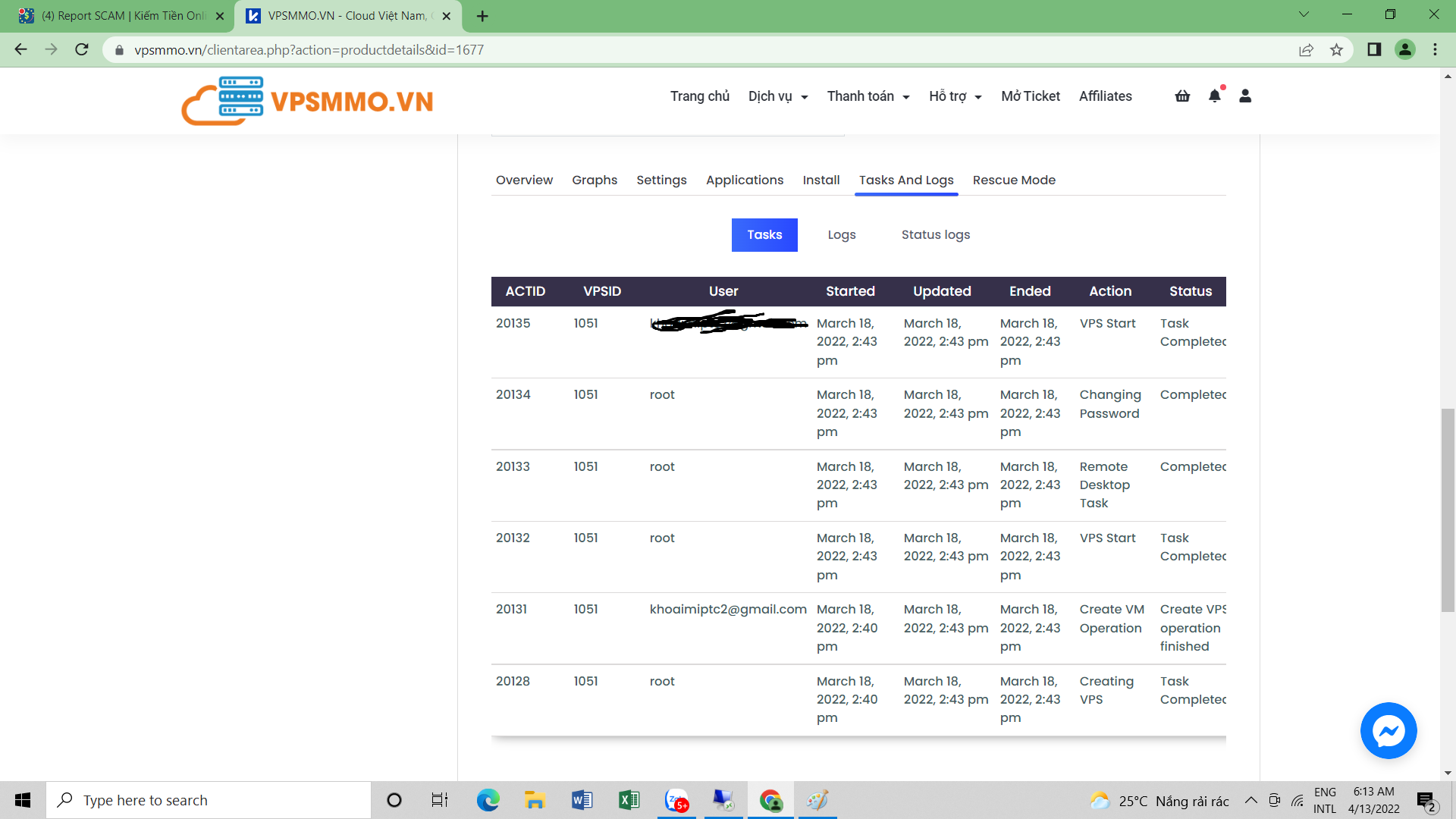Expand the Thanh toán dropdown menu
The width and height of the screenshot is (1456, 819).
coord(868,96)
